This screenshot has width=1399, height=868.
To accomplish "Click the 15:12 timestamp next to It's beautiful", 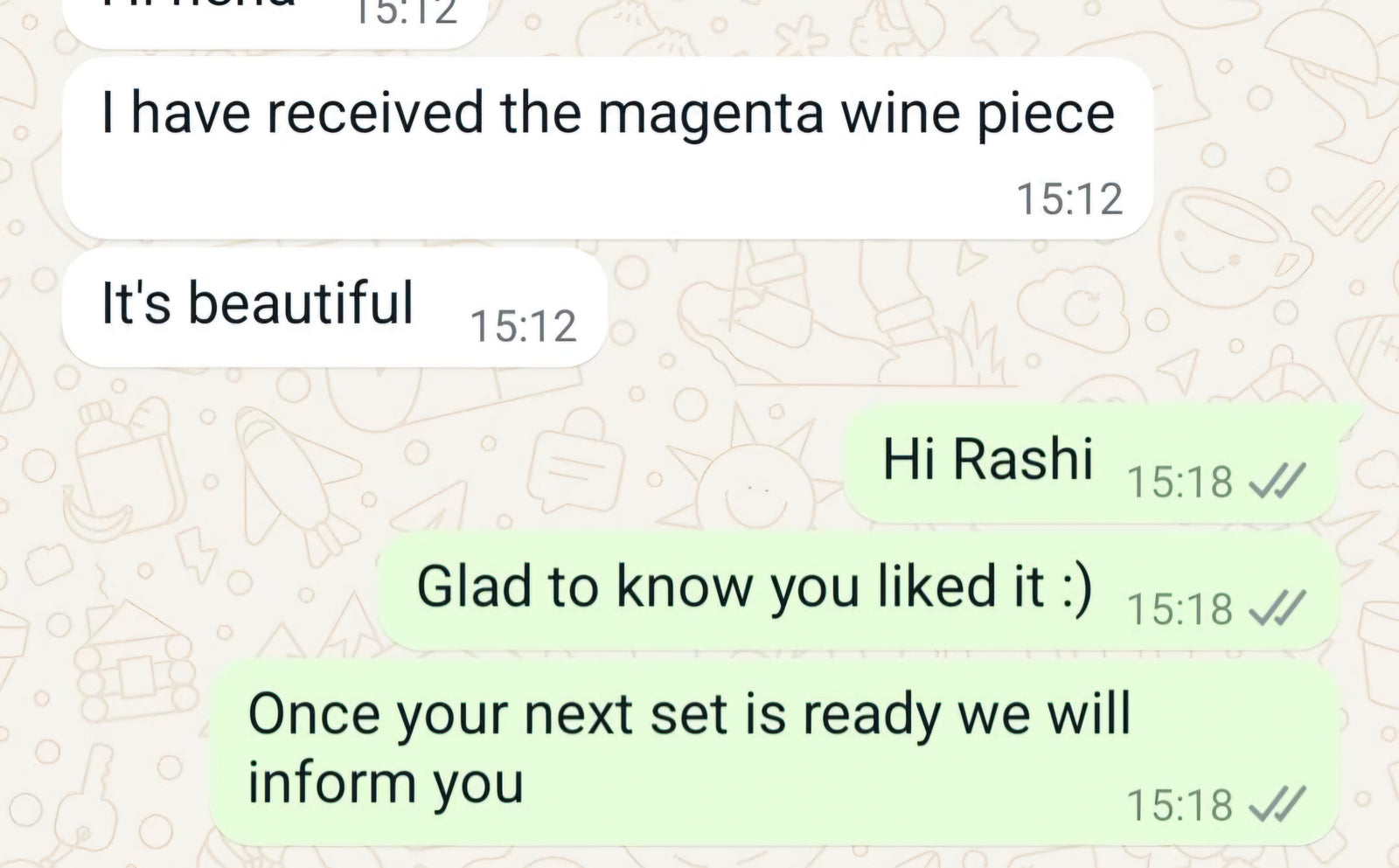I will (x=523, y=326).
